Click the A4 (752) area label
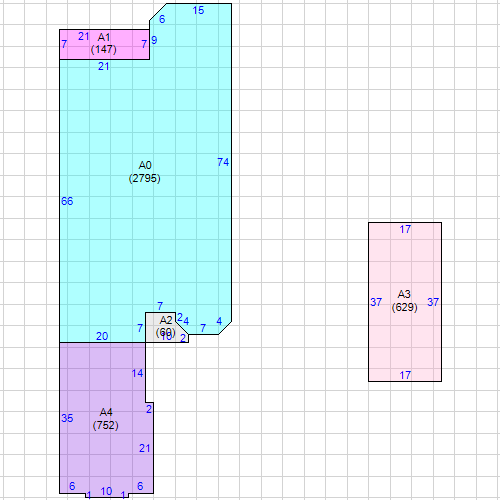This screenshot has width=500, height=500. point(106,419)
